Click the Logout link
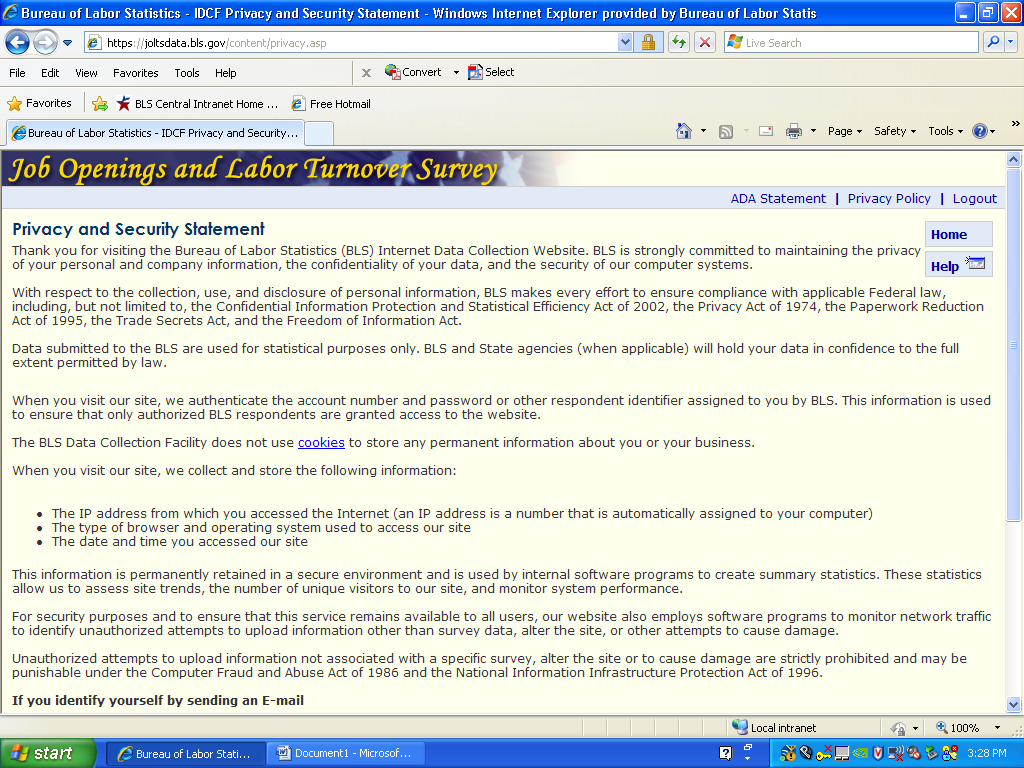The width and height of the screenshot is (1024, 768). 974,199
